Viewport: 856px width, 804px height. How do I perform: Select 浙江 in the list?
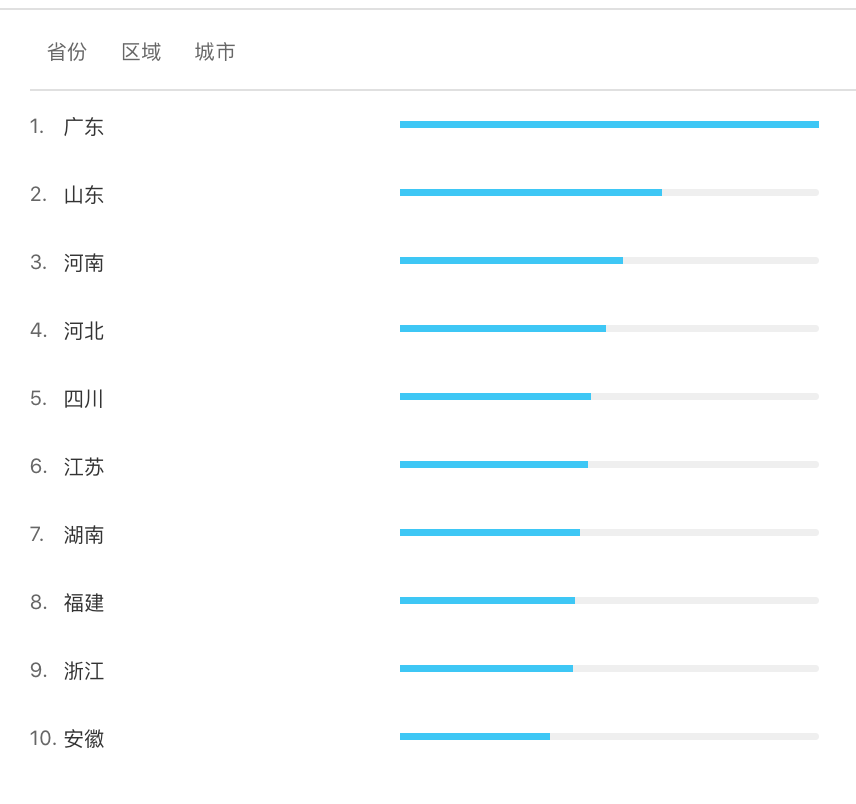click(84, 671)
